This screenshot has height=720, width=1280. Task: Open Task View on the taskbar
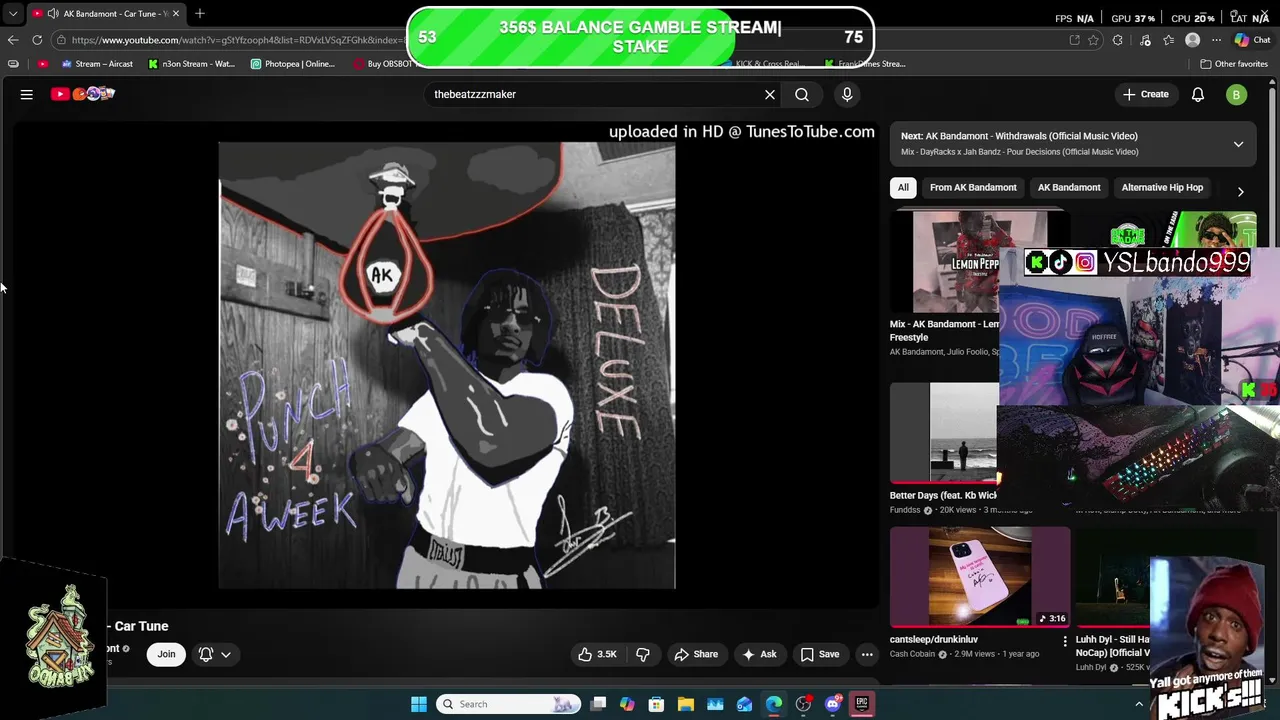point(598,704)
